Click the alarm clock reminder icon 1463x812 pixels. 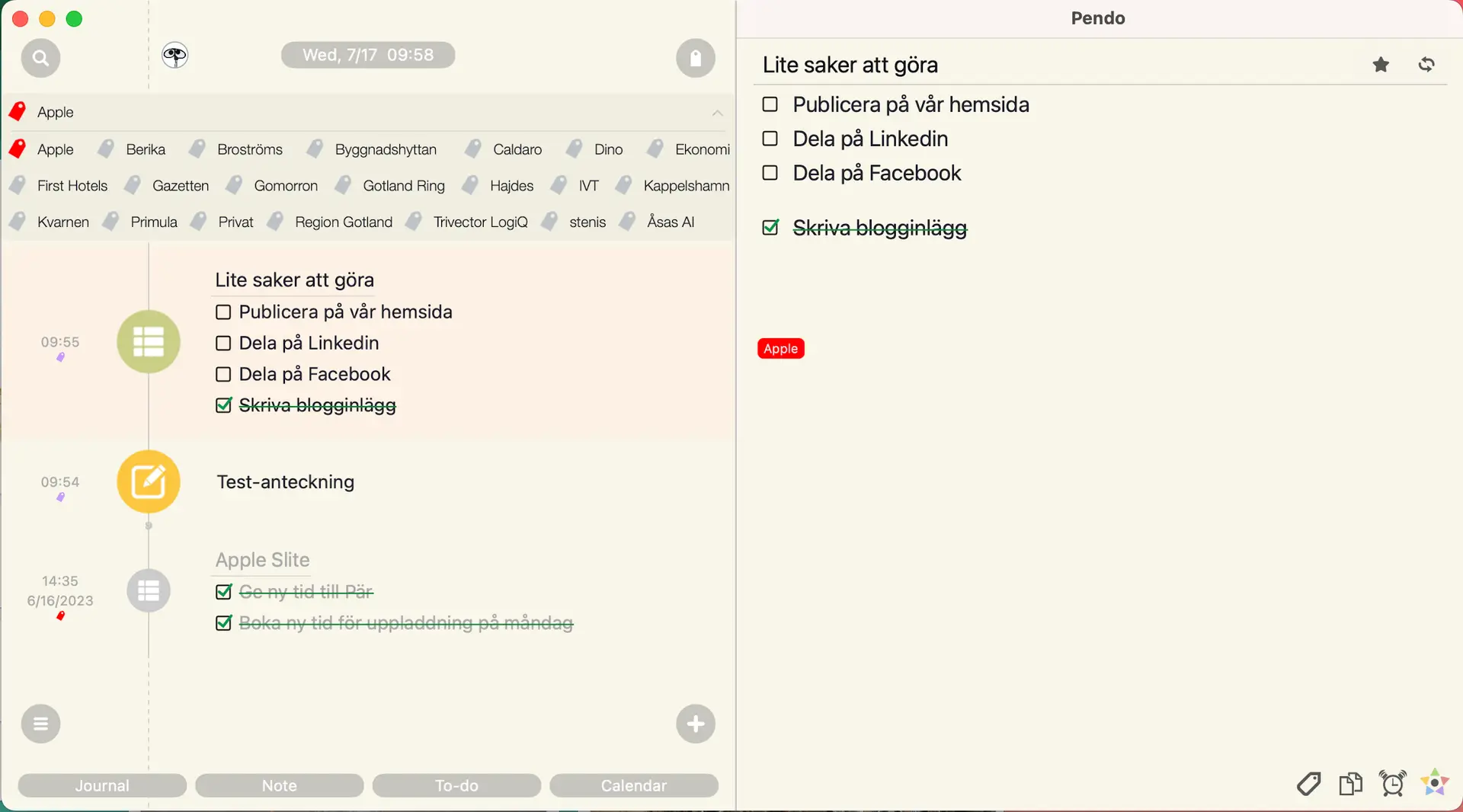(1392, 783)
